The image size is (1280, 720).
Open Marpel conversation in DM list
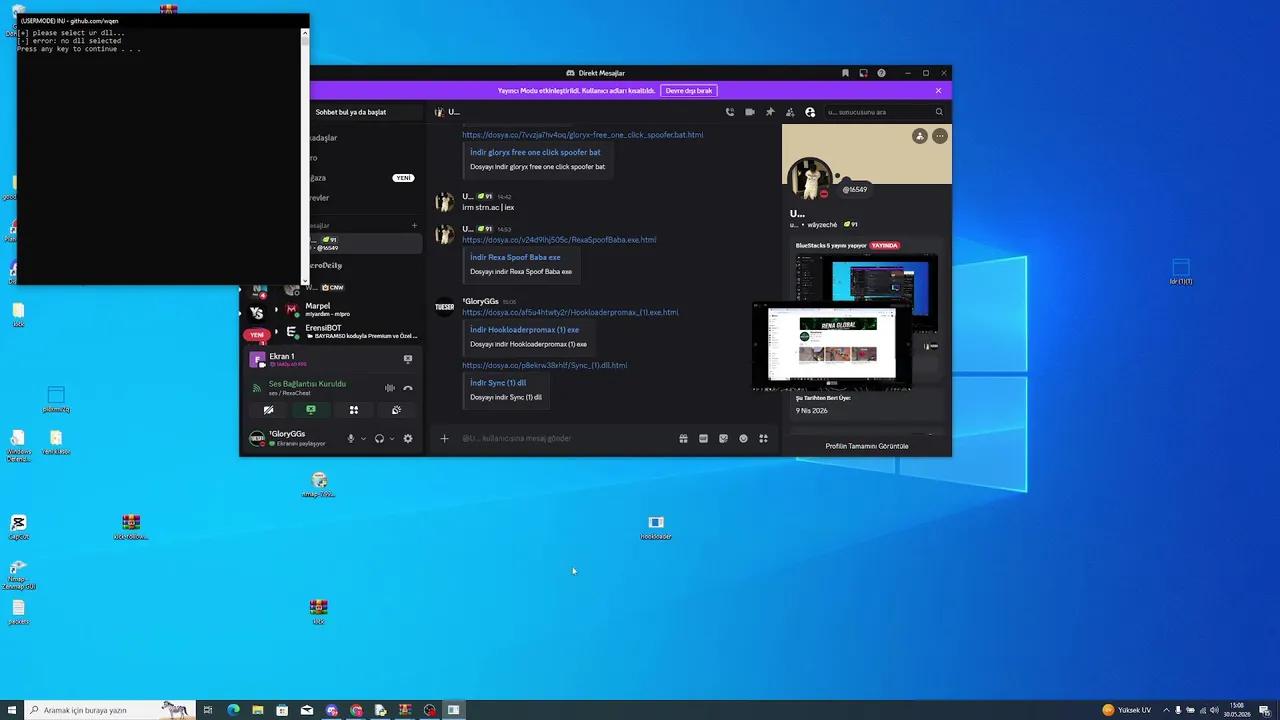tap(350, 309)
